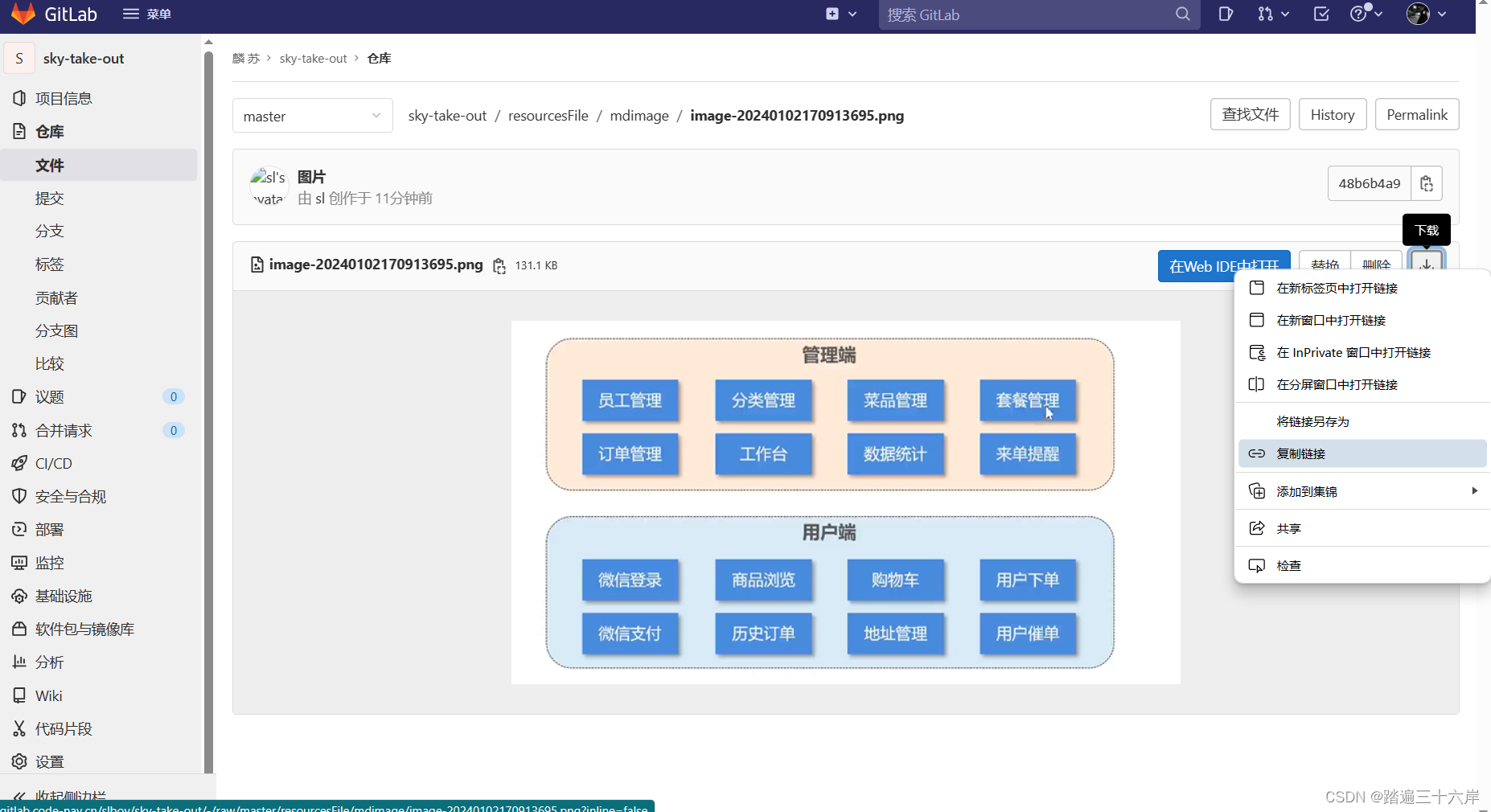Click the Permalink button
The image size is (1491, 812).
pos(1417,114)
